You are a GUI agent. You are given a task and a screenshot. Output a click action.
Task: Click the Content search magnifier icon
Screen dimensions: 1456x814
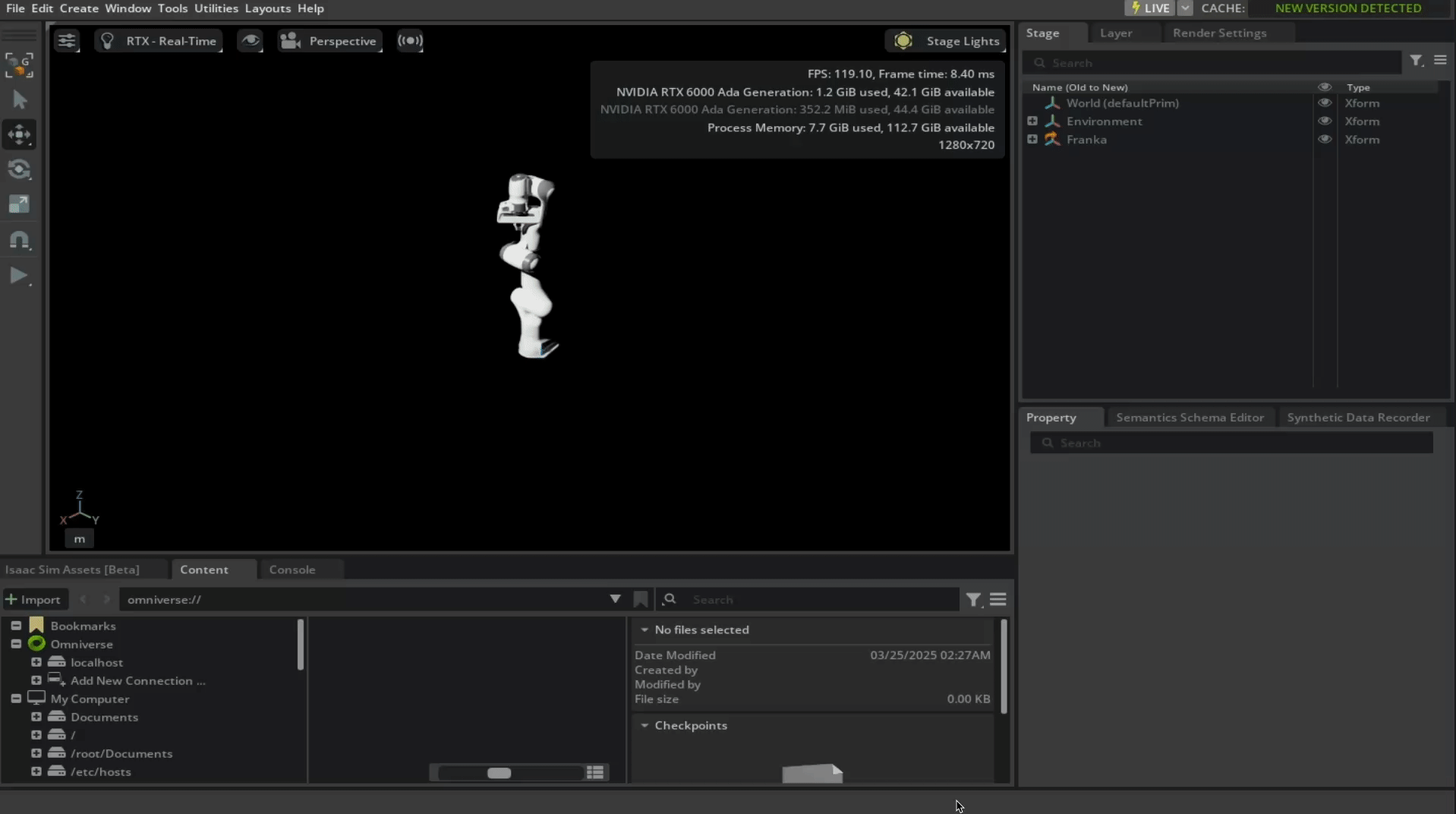pyautogui.click(x=670, y=600)
